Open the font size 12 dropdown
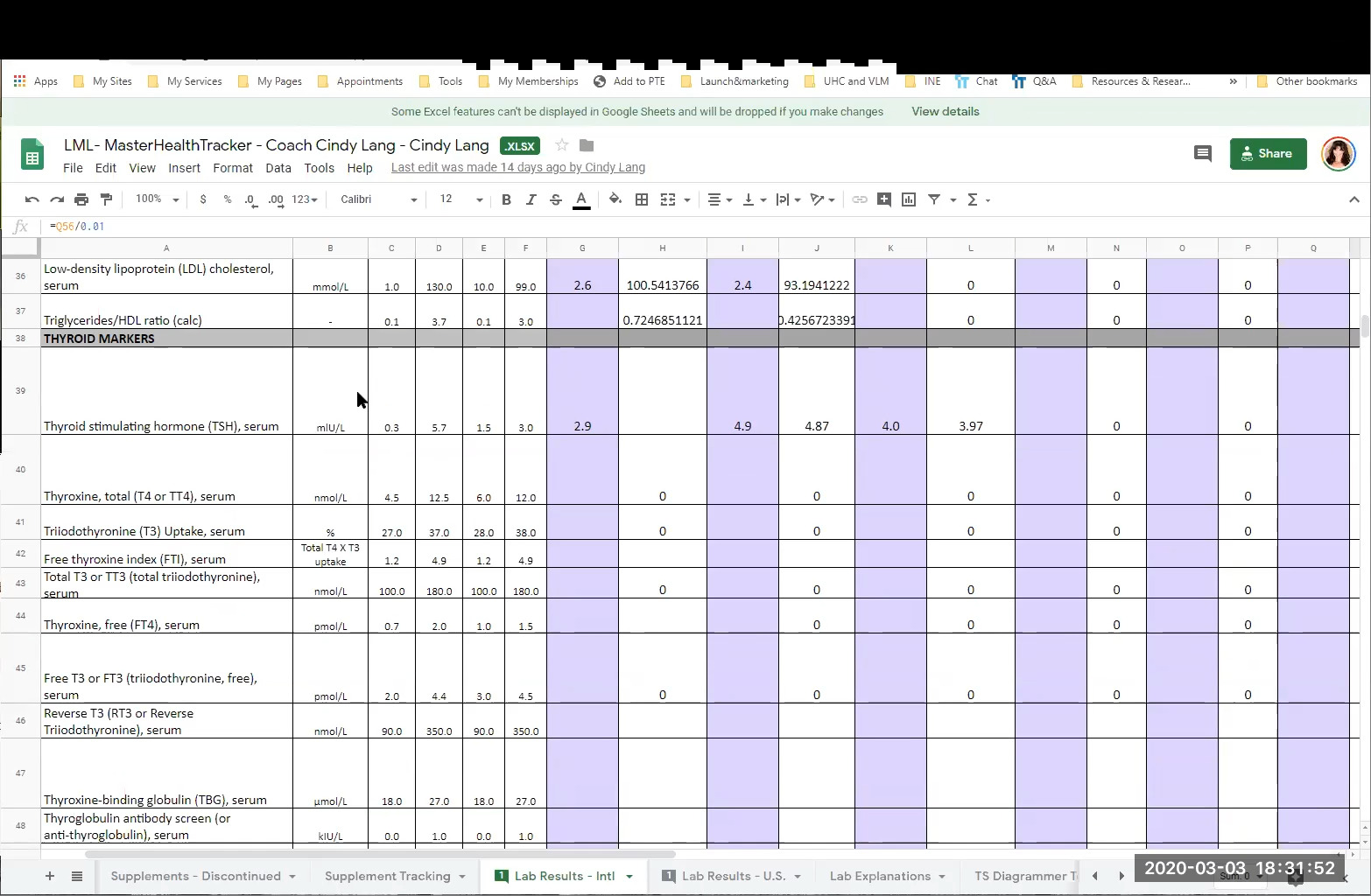The height and width of the screenshot is (896, 1371). click(x=461, y=200)
